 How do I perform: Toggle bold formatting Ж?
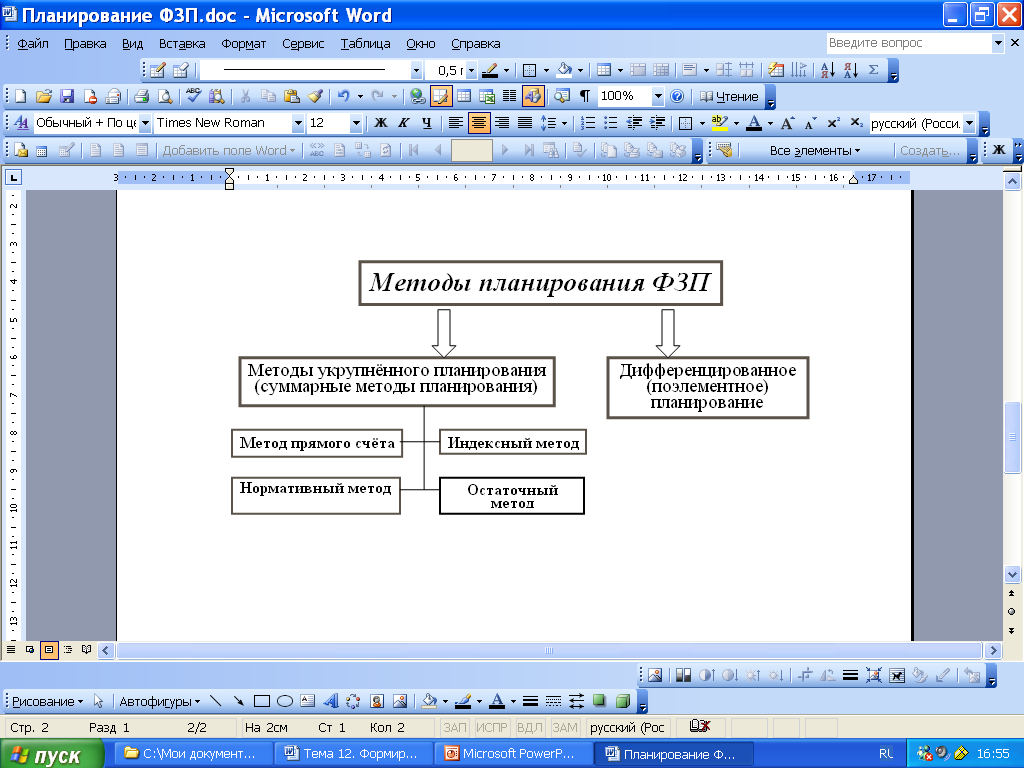pos(381,123)
